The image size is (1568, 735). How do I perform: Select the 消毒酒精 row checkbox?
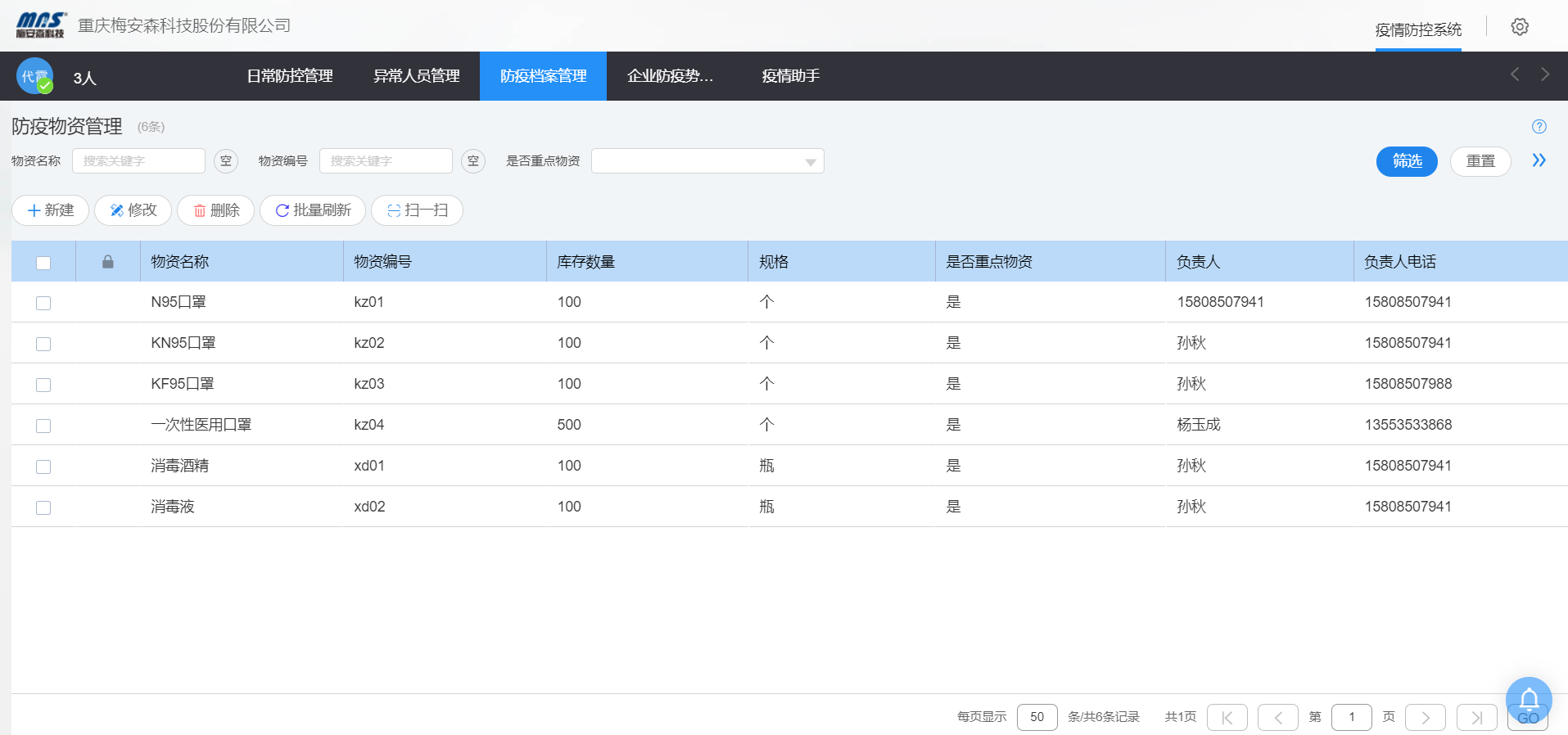[x=43, y=467]
